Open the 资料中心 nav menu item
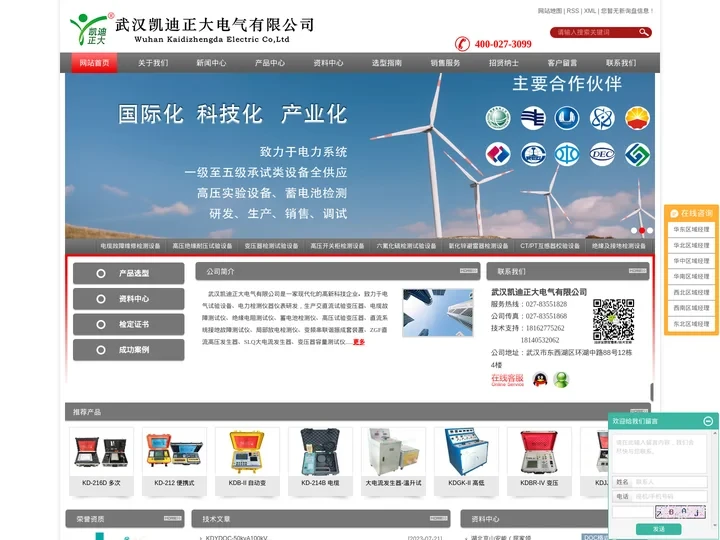 [328, 63]
